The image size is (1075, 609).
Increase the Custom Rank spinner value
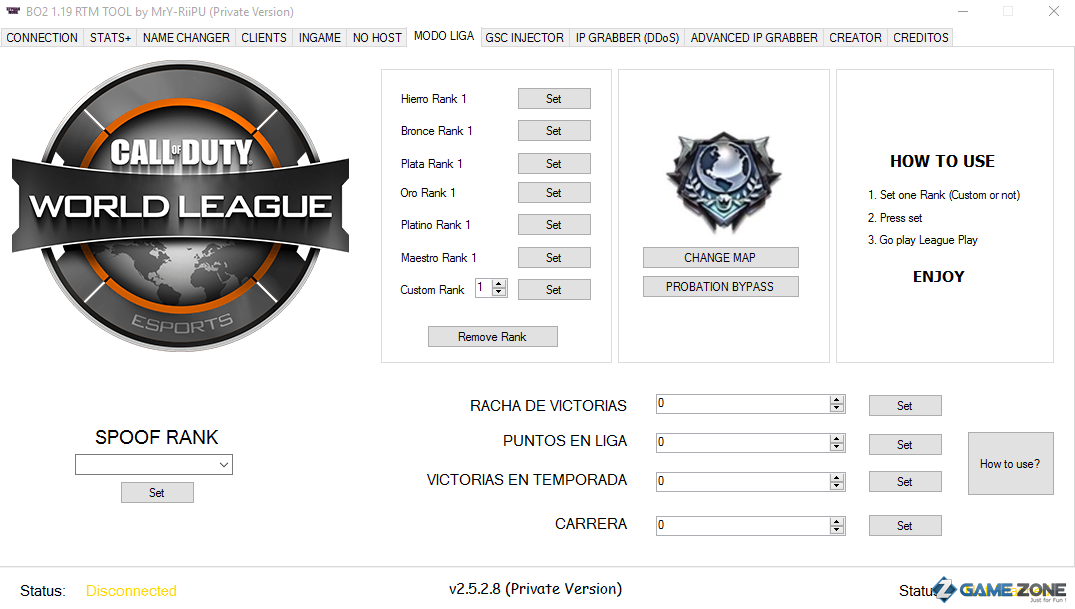499,284
